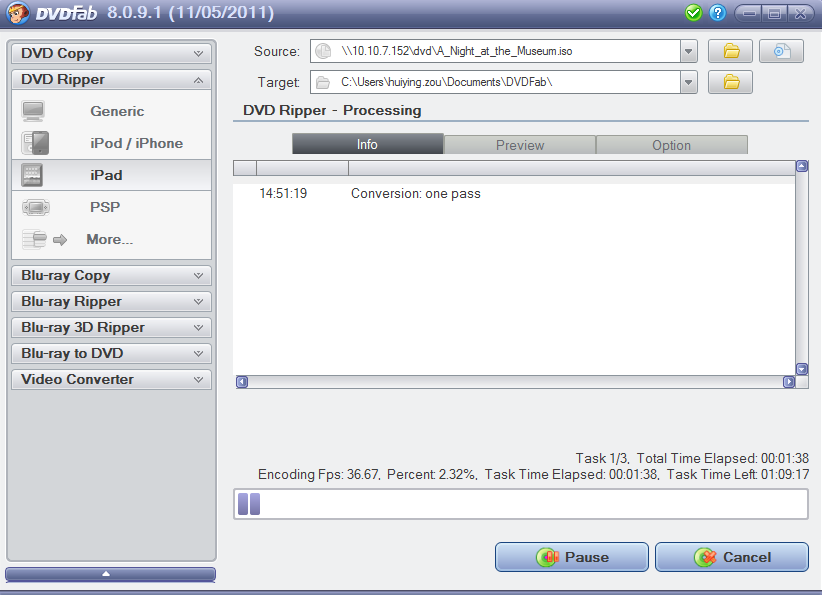Open the blue help question icon

pyautogui.click(x=717, y=13)
